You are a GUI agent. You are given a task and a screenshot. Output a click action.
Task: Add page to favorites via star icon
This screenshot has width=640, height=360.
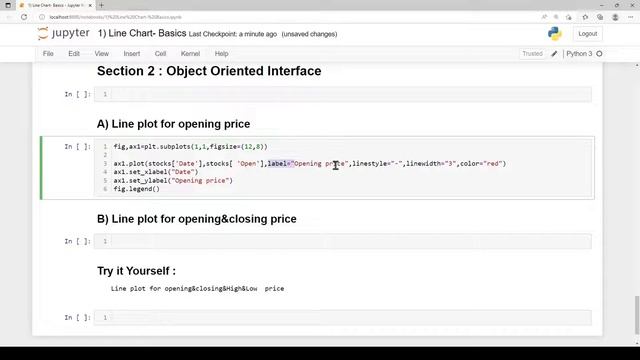click(569, 17)
